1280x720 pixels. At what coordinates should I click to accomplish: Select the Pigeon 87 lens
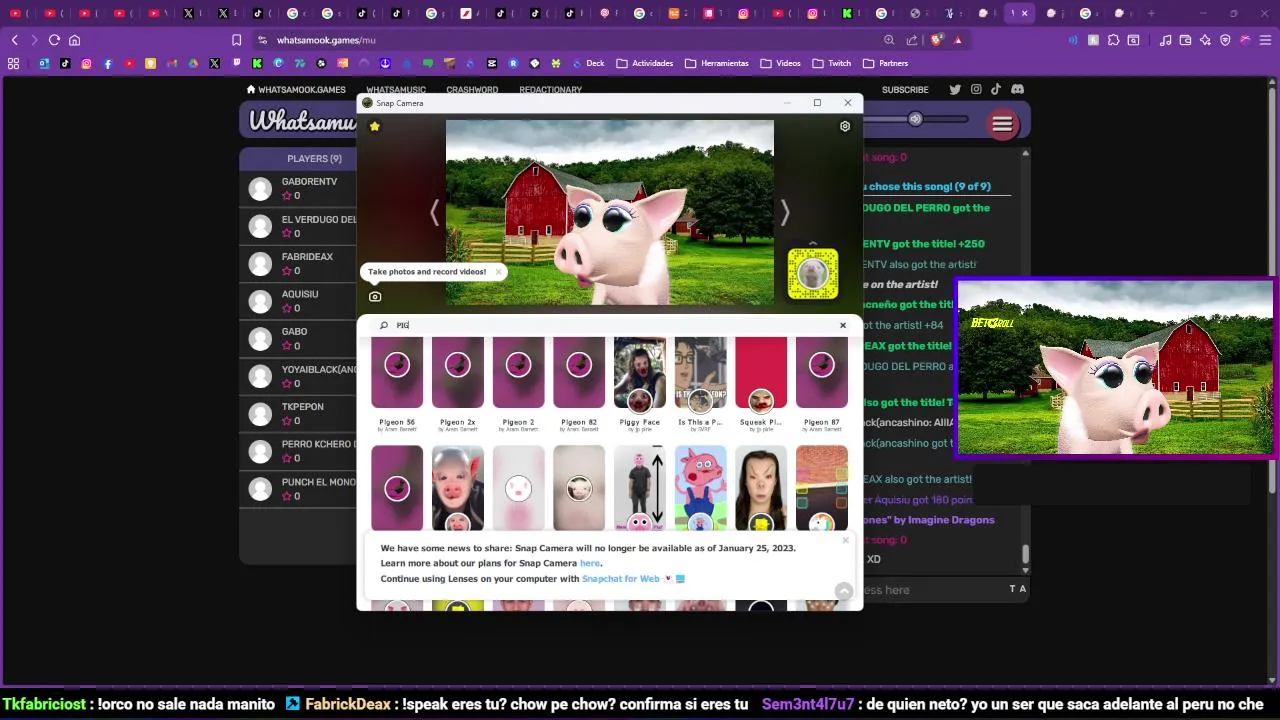point(822,384)
